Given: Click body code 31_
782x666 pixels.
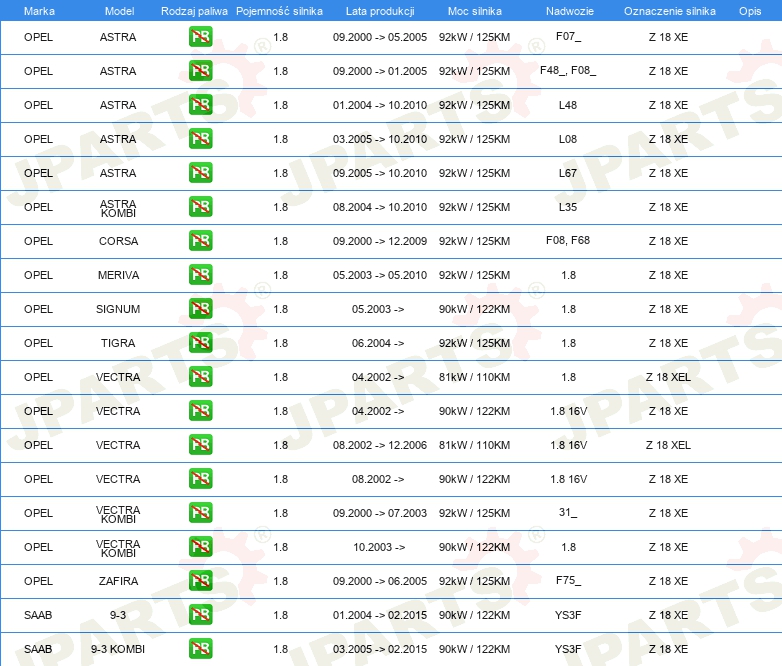Looking at the screenshot, I should [568, 512].
